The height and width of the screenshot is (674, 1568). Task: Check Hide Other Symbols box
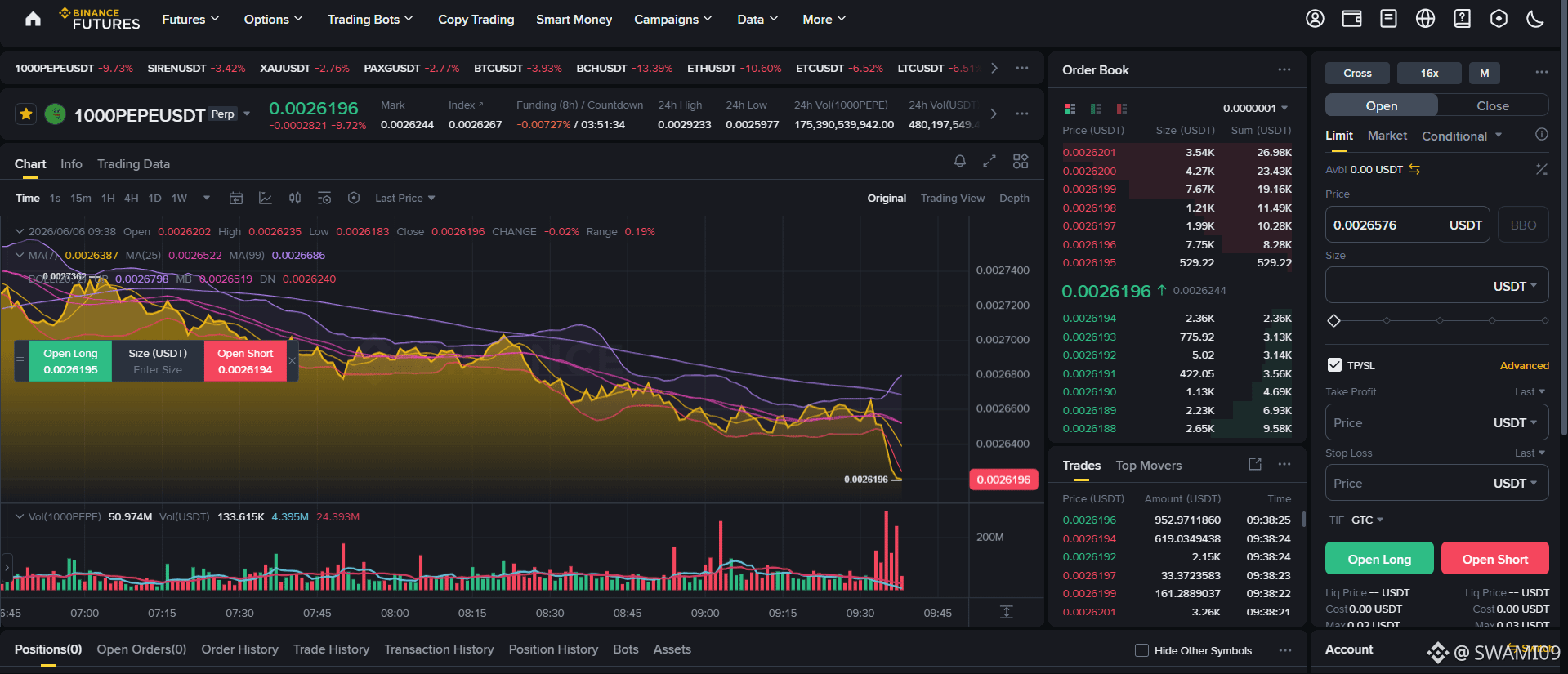(x=1141, y=650)
